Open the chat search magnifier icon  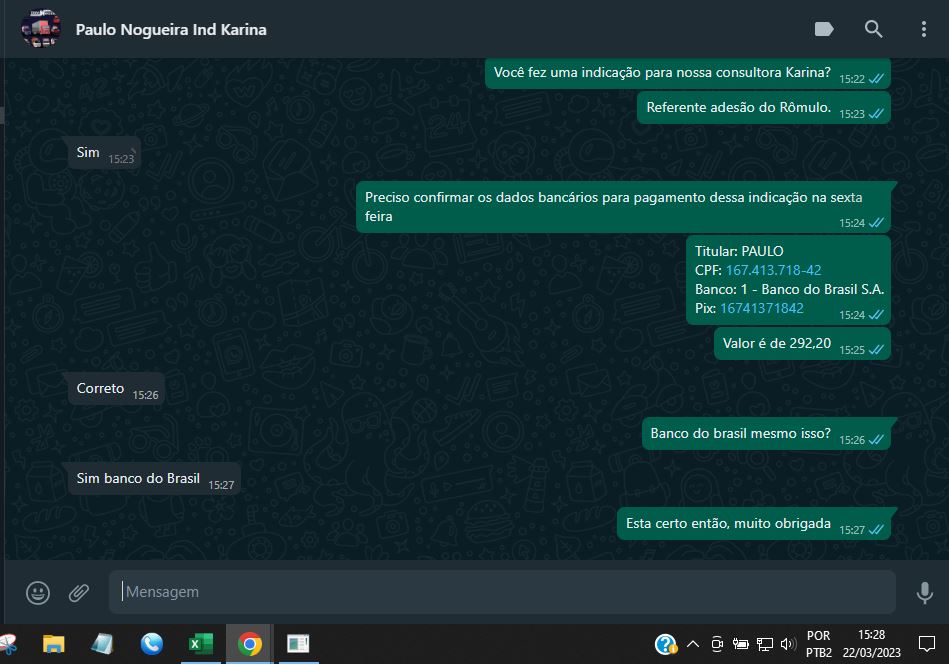(874, 29)
